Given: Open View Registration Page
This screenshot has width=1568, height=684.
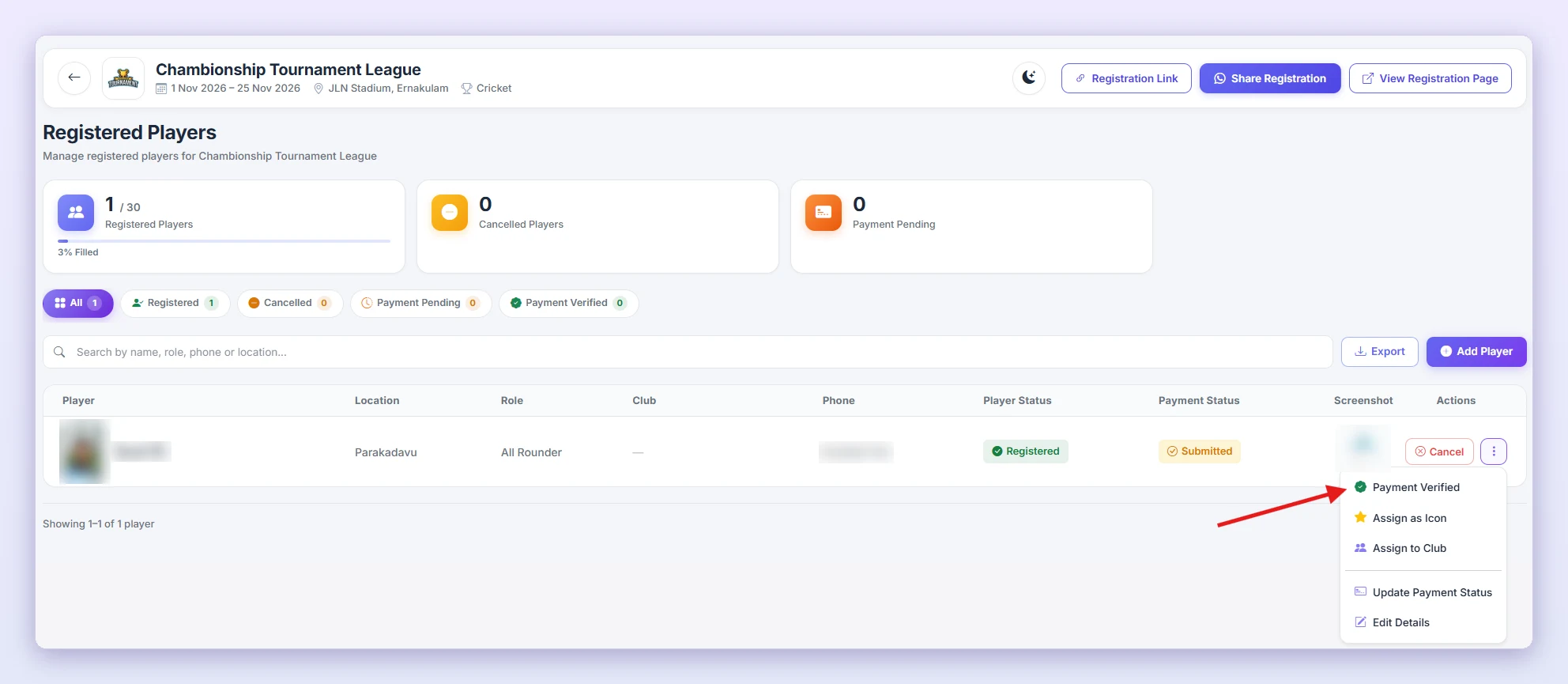Looking at the screenshot, I should coord(1430,78).
